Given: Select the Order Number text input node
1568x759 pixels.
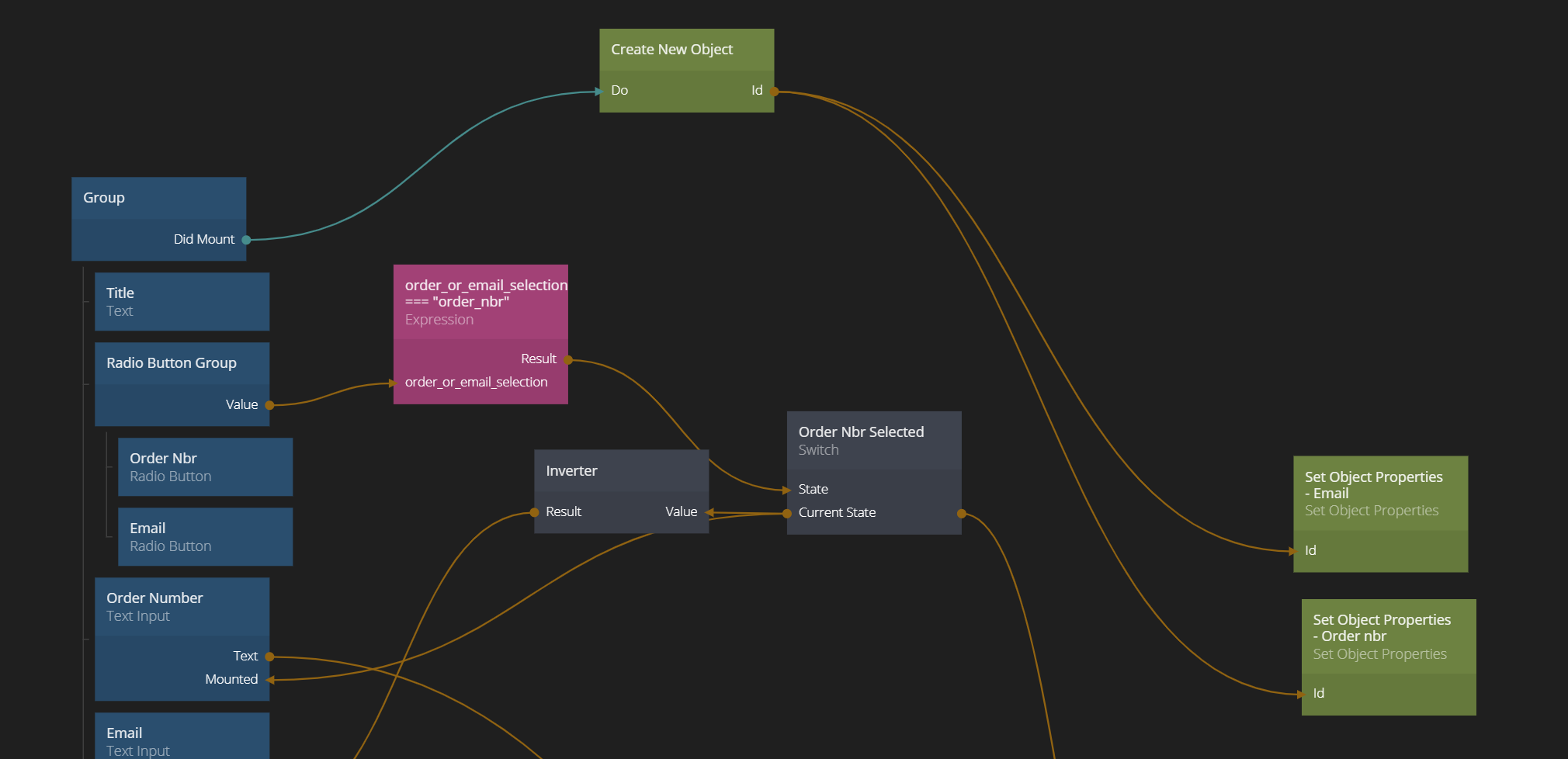Looking at the screenshot, I should pos(182,606).
